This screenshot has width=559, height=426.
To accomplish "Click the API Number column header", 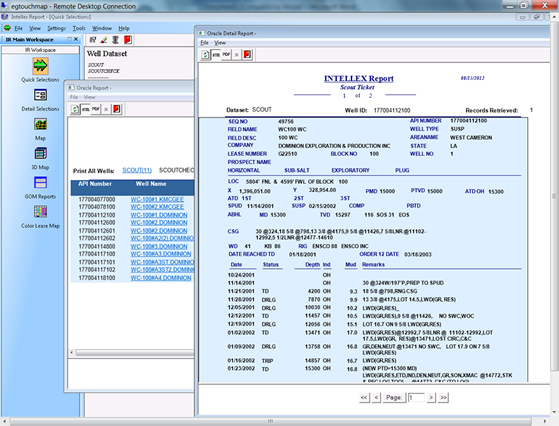I will [x=95, y=184].
